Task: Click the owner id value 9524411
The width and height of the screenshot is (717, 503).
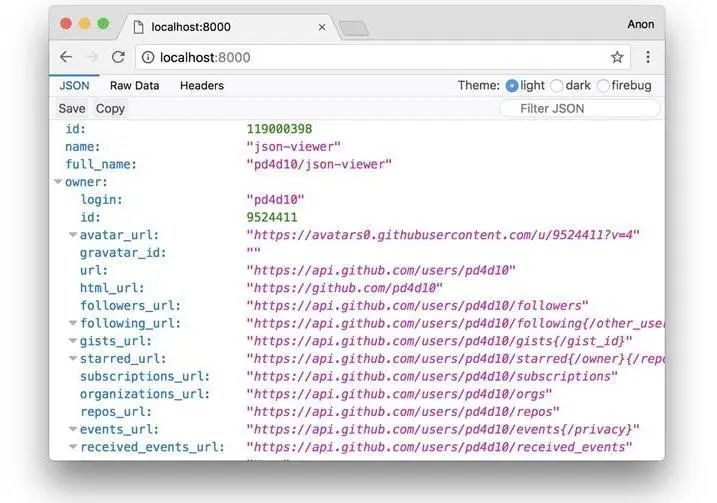Action: [272, 217]
